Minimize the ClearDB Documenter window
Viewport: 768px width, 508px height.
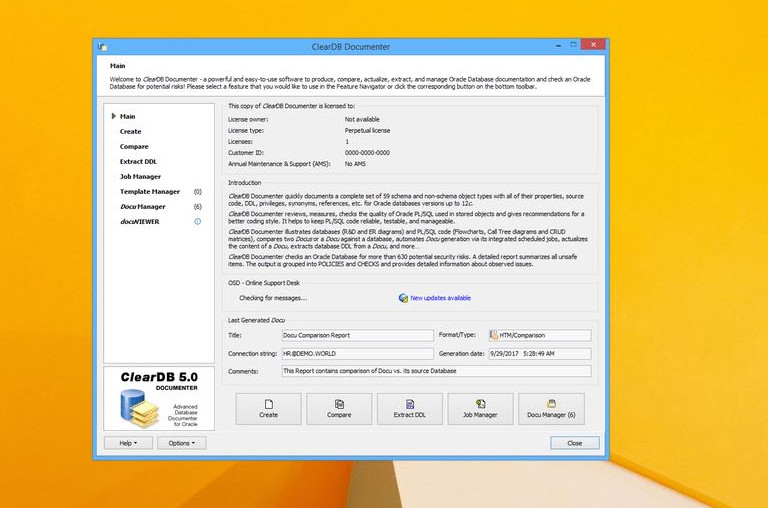[x=558, y=45]
